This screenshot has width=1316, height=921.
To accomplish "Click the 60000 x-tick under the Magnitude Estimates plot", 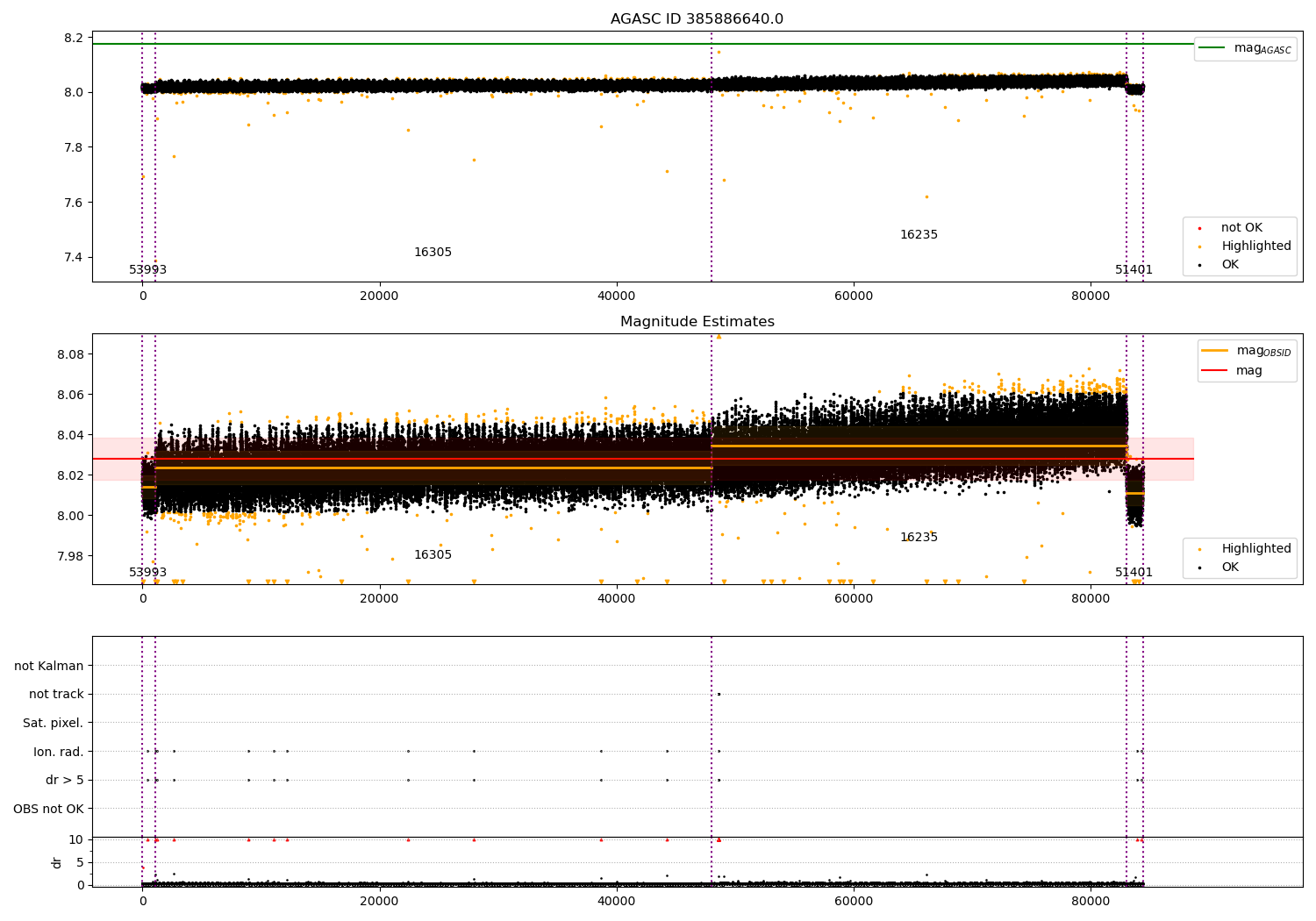I will [854, 599].
